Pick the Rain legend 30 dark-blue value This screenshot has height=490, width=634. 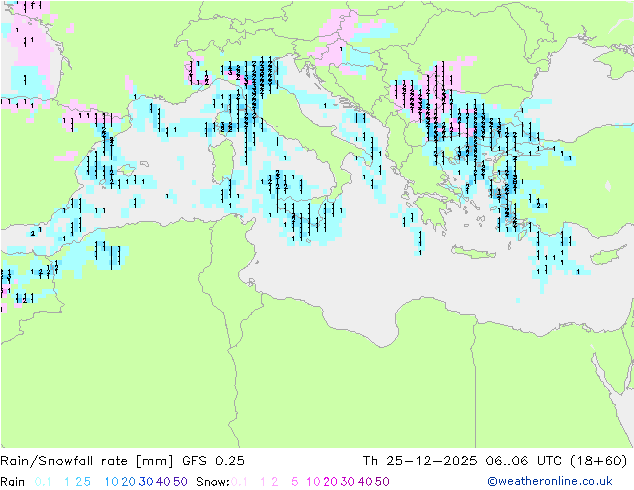[146, 482]
